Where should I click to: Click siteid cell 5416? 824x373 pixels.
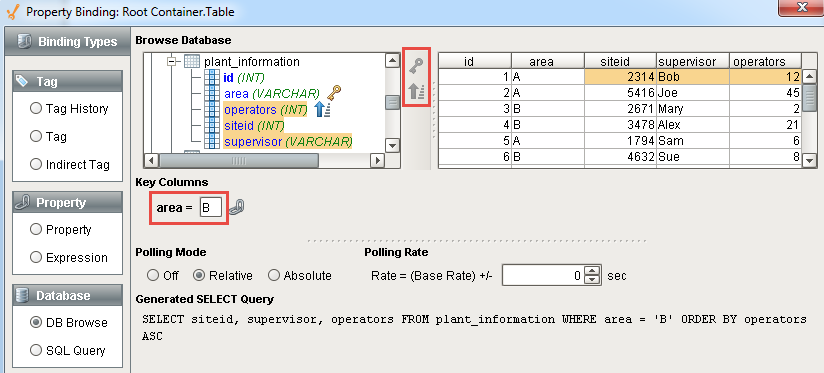pos(620,93)
